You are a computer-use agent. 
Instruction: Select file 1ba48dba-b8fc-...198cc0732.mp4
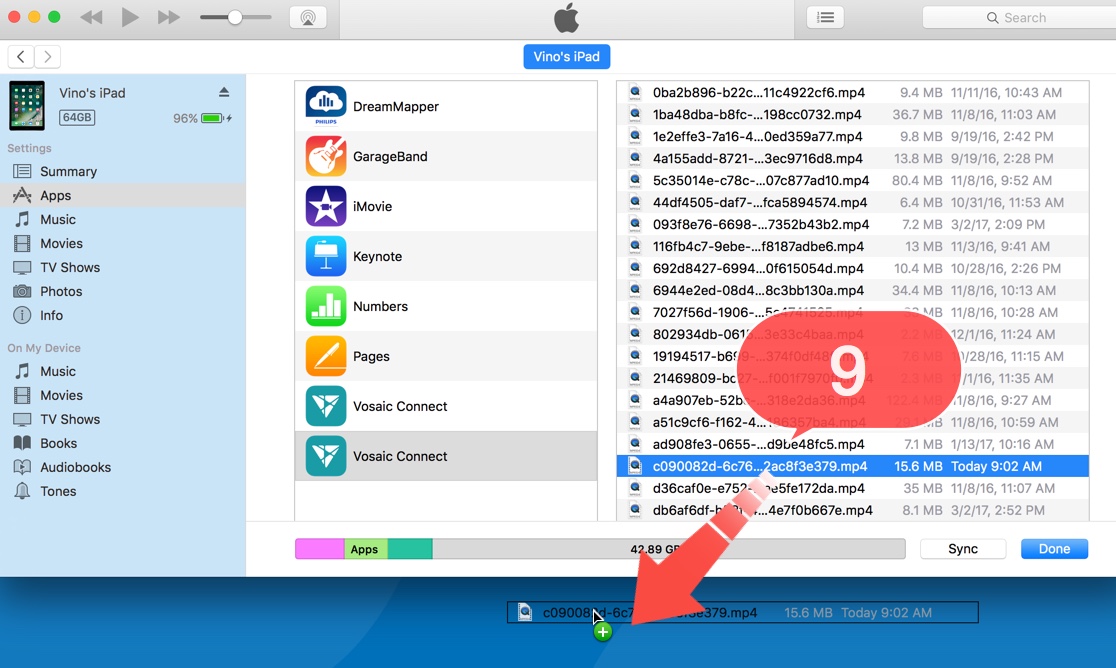pos(853,115)
